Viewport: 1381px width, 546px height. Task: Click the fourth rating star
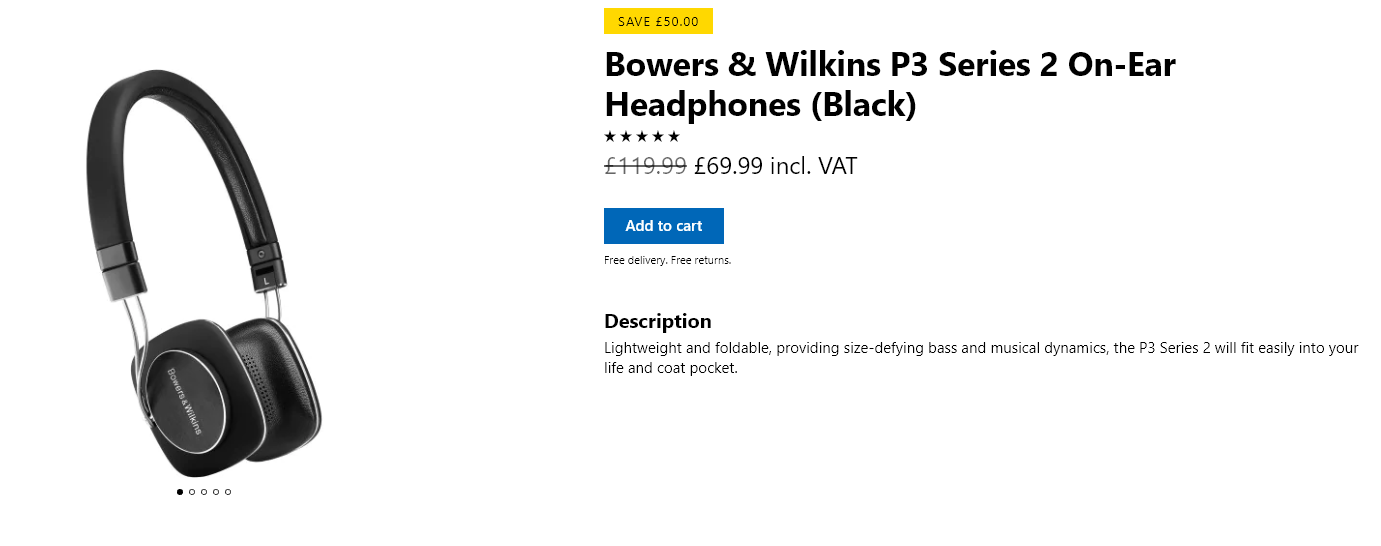[658, 137]
